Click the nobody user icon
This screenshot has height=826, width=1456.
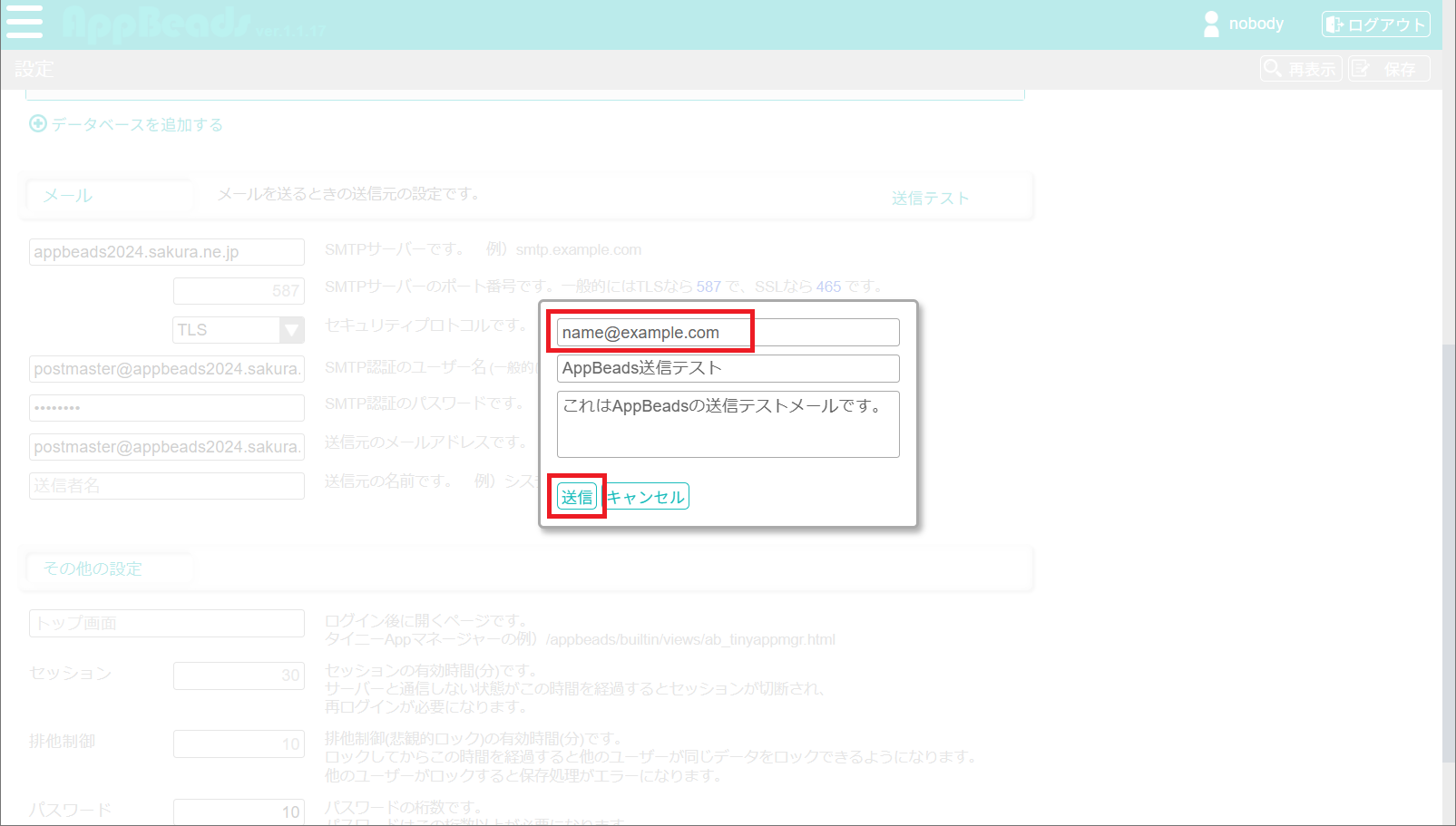coord(1211,24)
